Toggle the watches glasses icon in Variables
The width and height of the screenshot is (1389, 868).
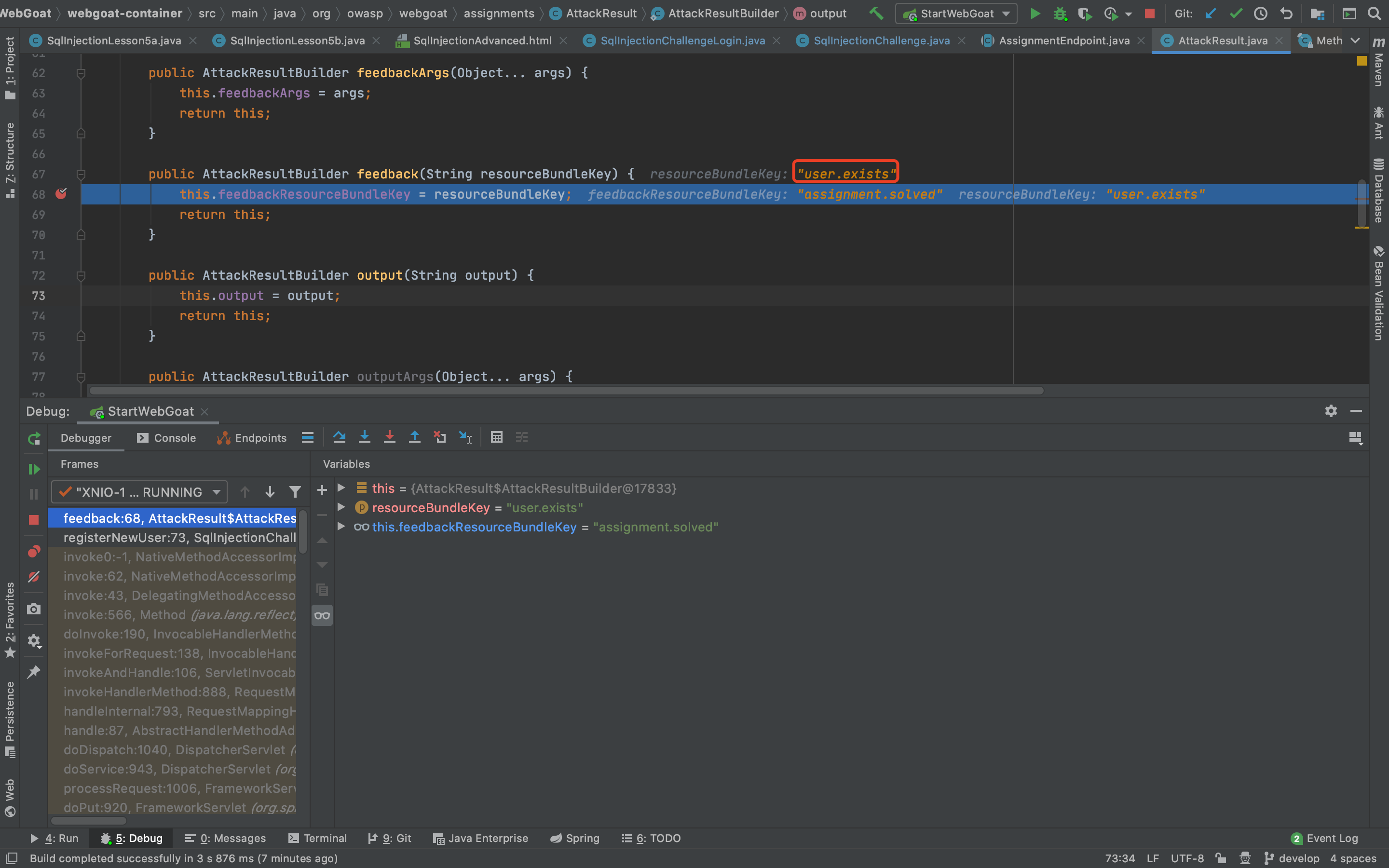[322, 615]
